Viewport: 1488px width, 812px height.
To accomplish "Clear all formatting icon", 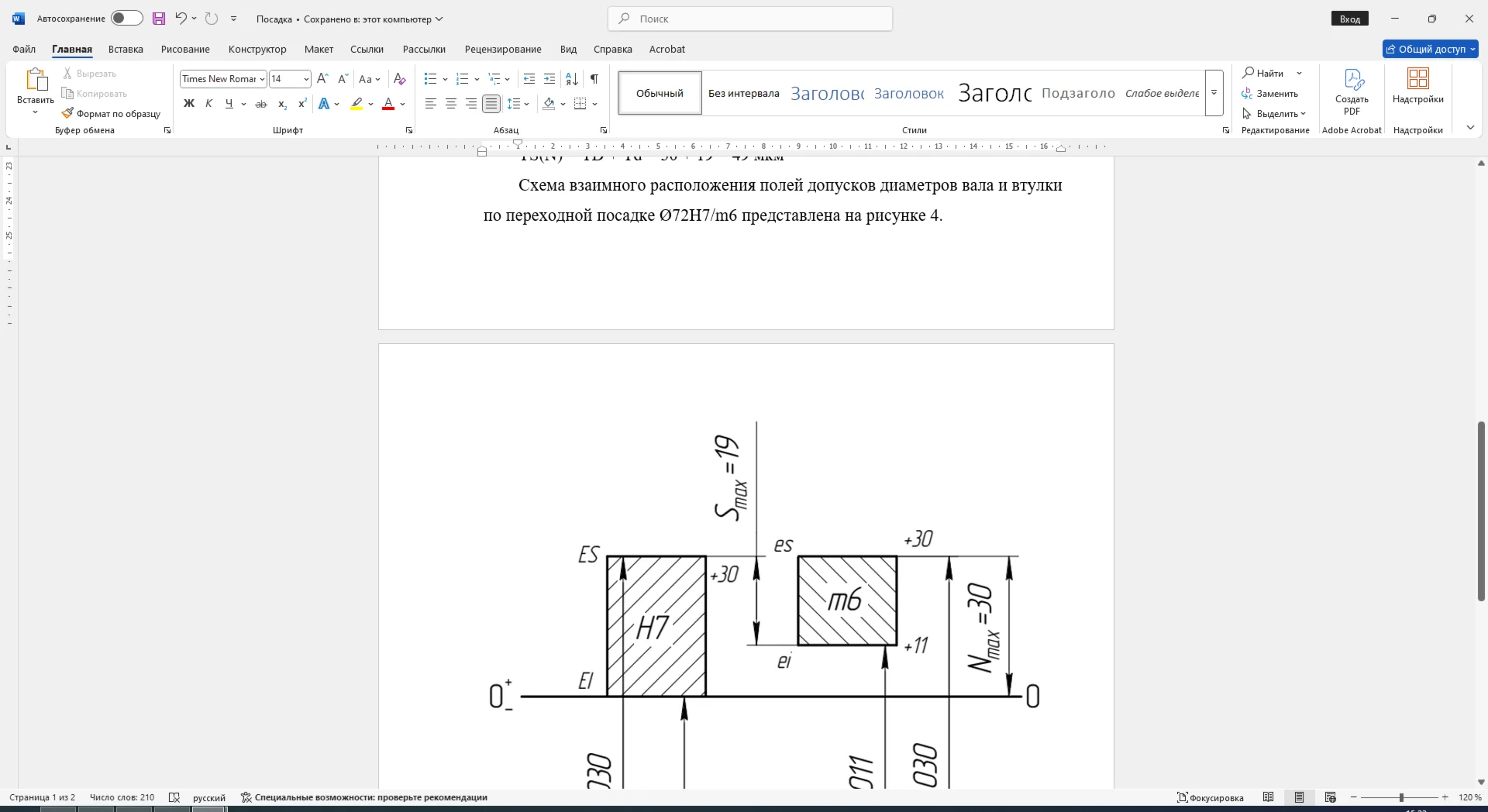I will [x=400, y=78].
